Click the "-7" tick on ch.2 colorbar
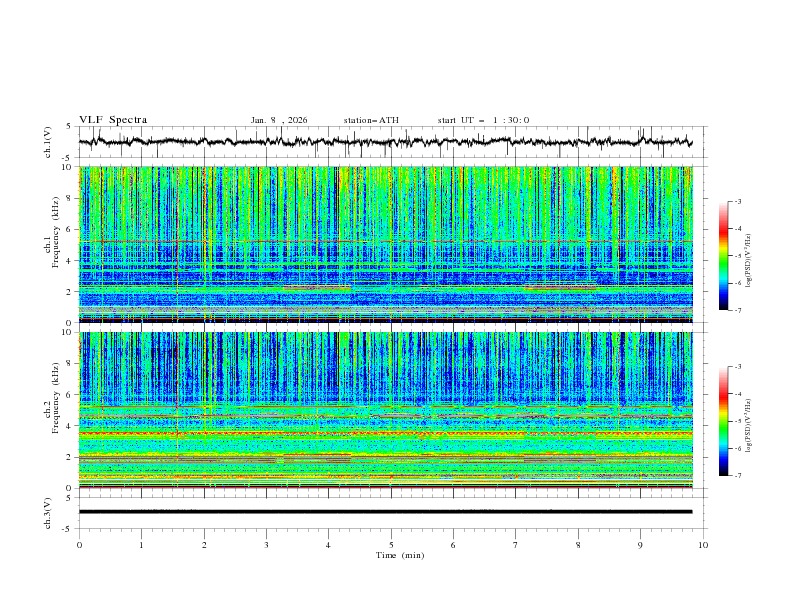The height and width of the screenshot is (612, 792). click(737, 476)
